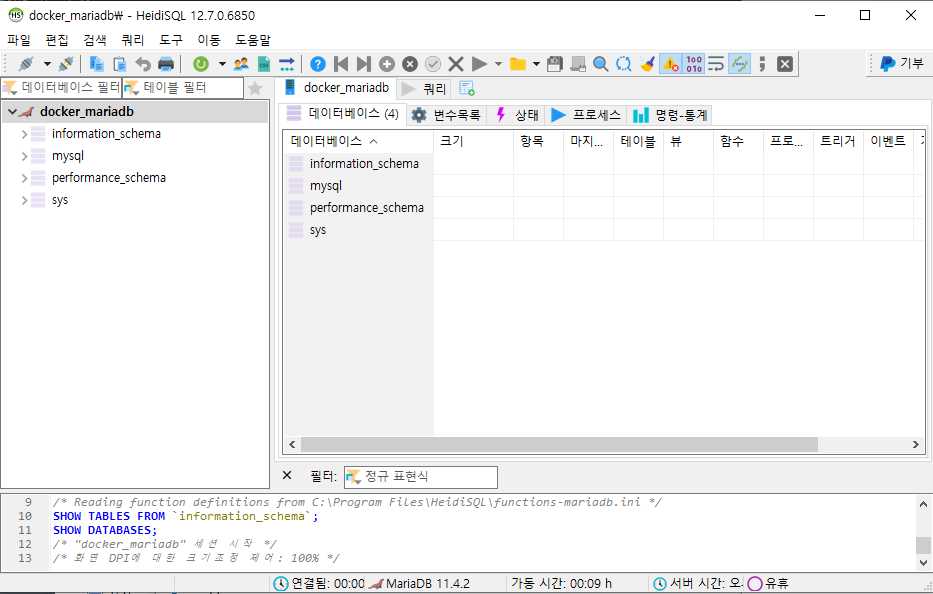This screenshot has width=933, height=594.
Task: Click the Save as snippet icon
Action: click(x=578, y=64)
